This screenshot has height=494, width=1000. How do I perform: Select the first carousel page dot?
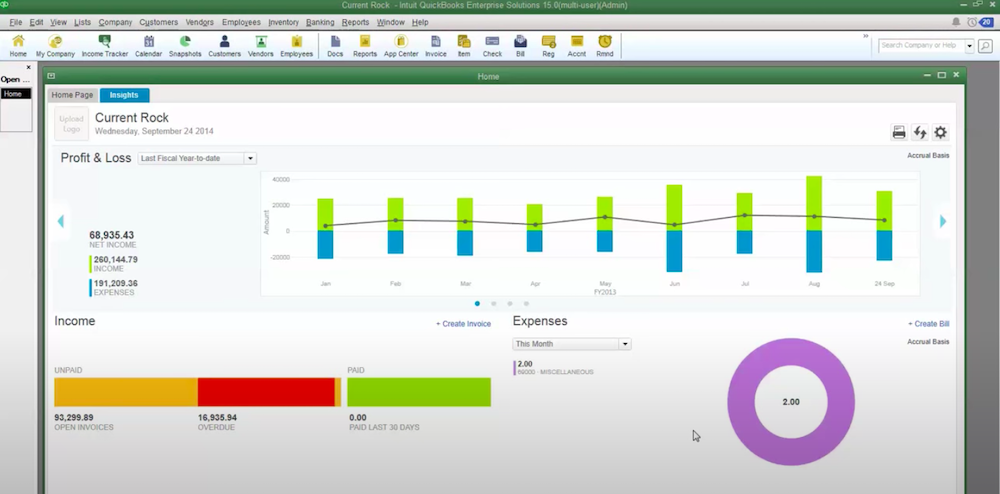[477, 303]
